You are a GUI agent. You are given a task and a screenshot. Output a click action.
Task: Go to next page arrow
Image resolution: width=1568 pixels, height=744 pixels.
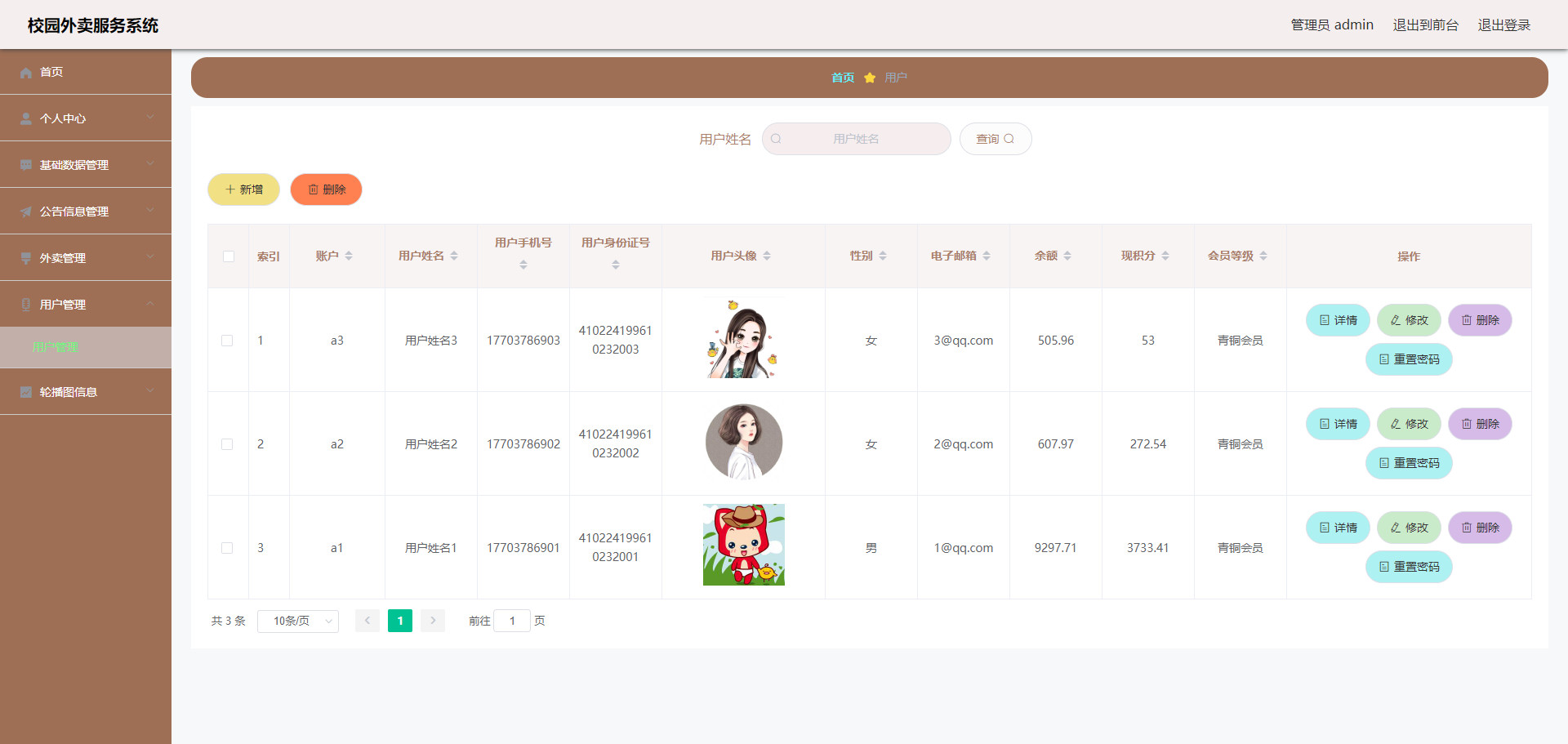[x=433, y=621]
